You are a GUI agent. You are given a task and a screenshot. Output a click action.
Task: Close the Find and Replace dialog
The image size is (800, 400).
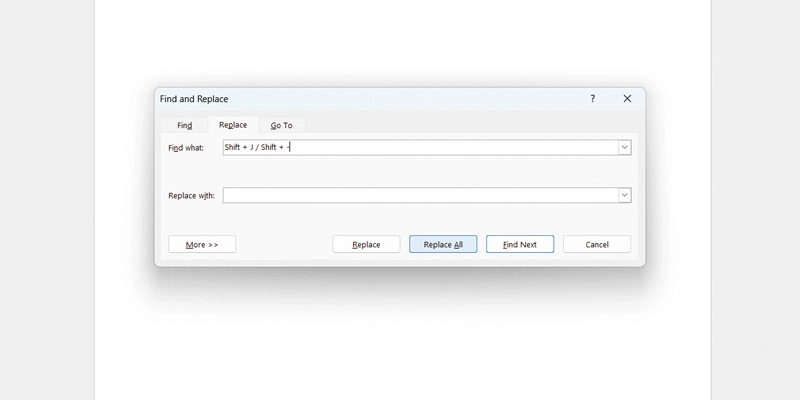pos(627,99)
